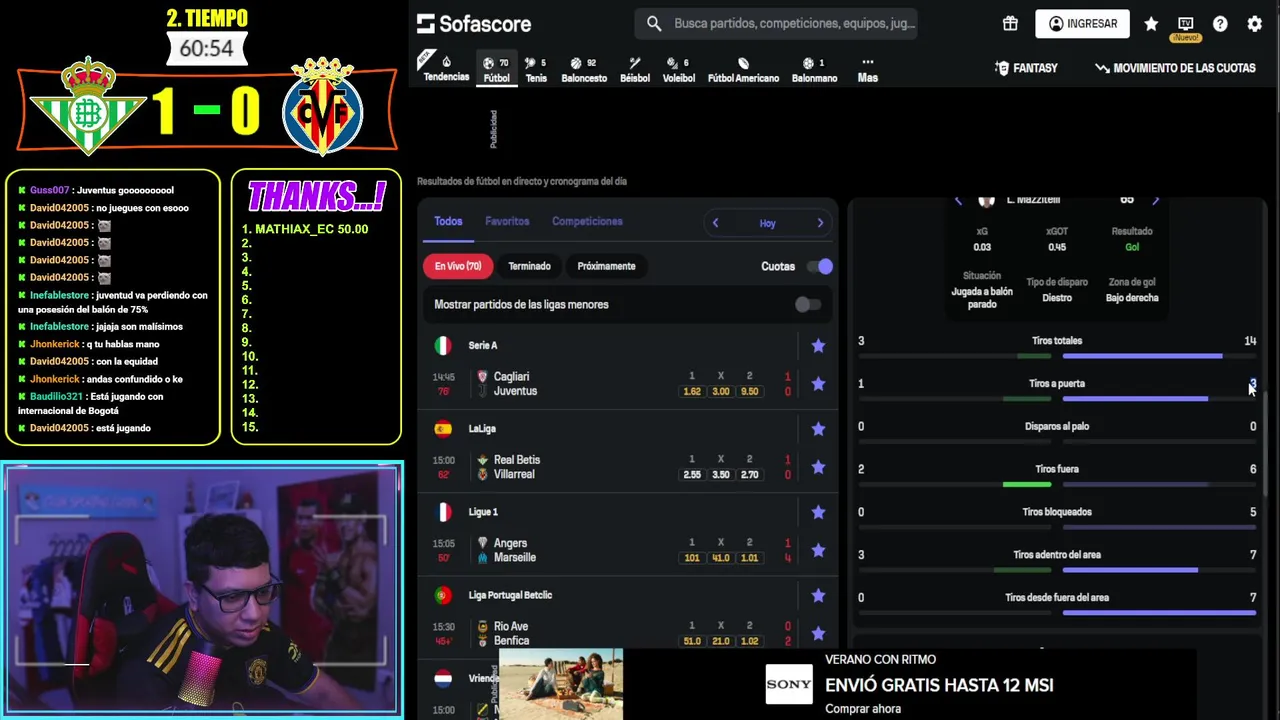Open Fantasy shield icon link
Viewport: 1280px width, 720px height.
click(x=1002, y=68)
